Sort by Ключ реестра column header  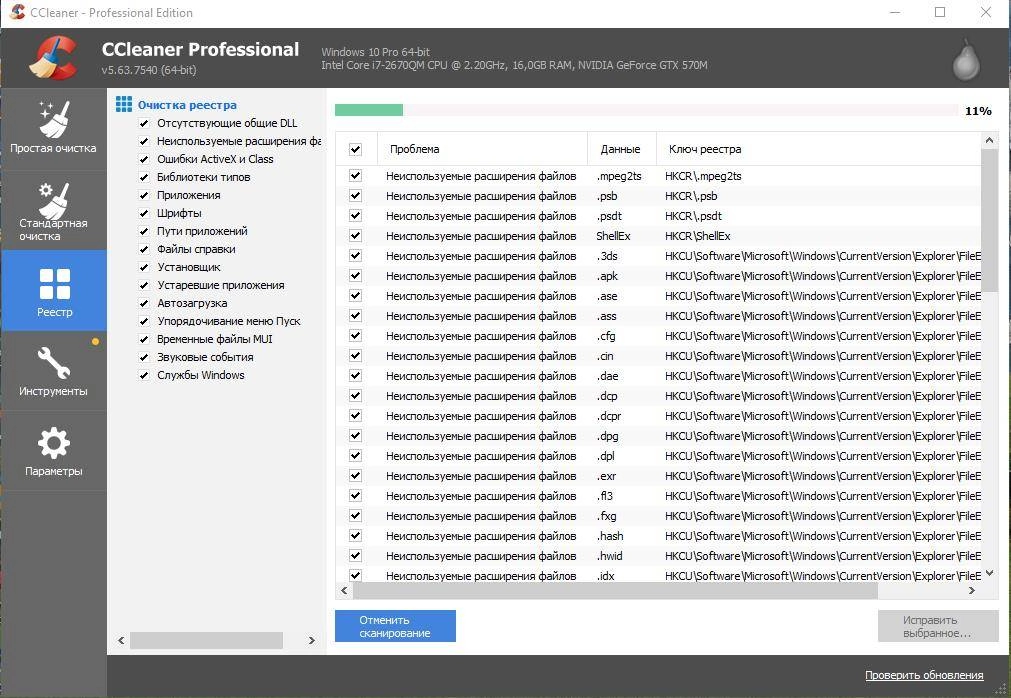[x=819, y=149]
